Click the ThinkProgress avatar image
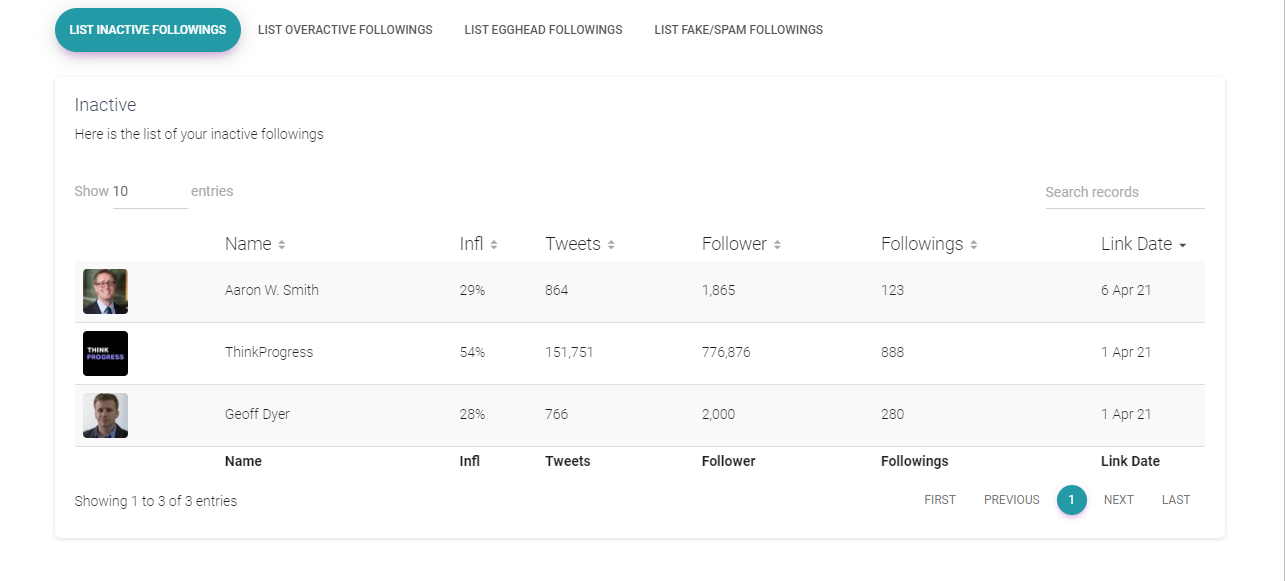This screenshot has width=1285, height=581. coord(105,353)
